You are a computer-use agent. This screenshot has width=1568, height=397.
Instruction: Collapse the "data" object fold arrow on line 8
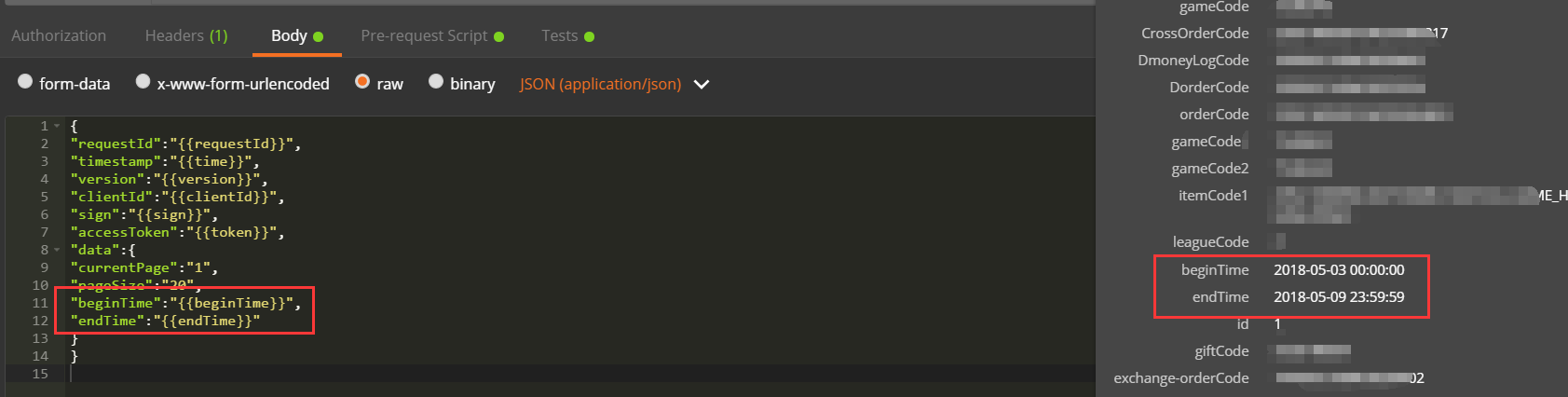pos(57,250)
